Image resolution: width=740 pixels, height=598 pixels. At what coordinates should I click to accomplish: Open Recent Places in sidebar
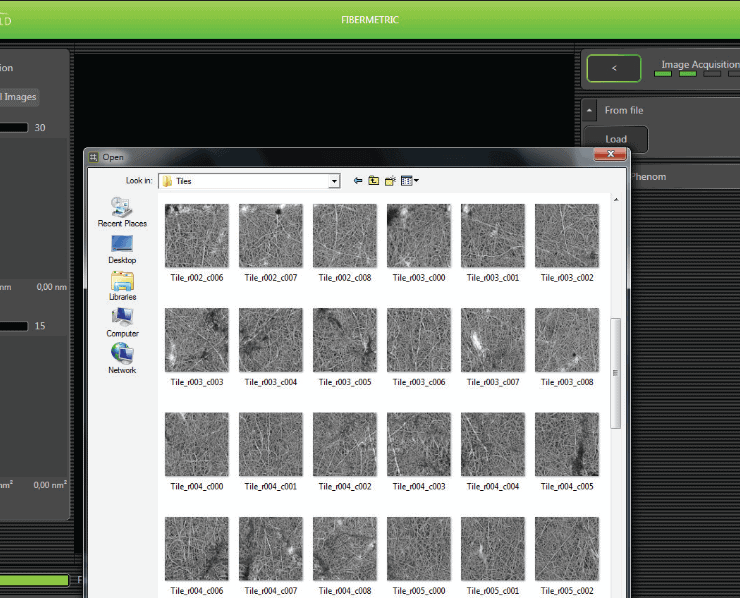(122, 212)
